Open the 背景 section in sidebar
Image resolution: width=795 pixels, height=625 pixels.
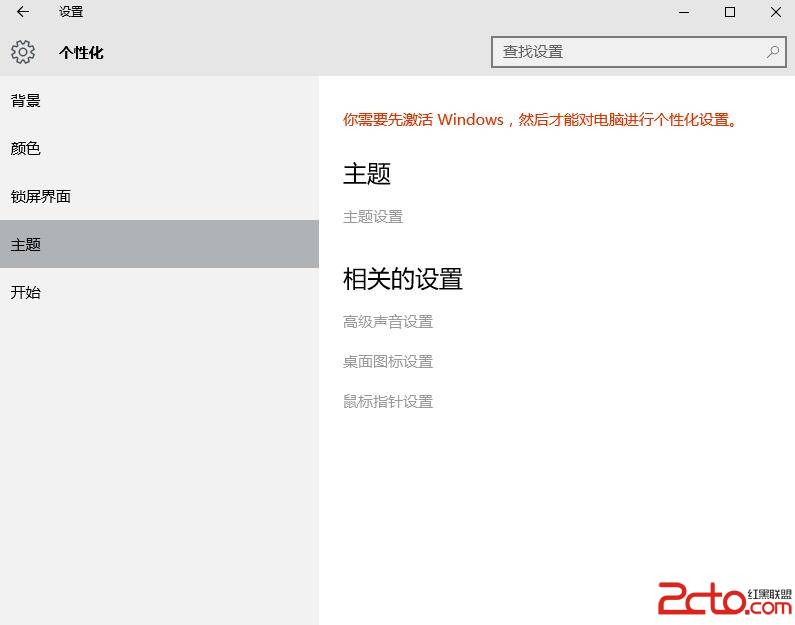point(26,101)
